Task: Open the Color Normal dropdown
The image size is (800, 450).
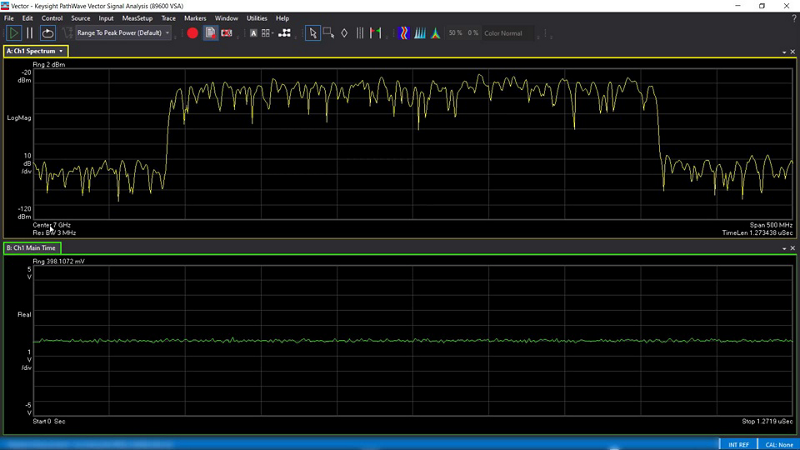Action: pos(508,33)
